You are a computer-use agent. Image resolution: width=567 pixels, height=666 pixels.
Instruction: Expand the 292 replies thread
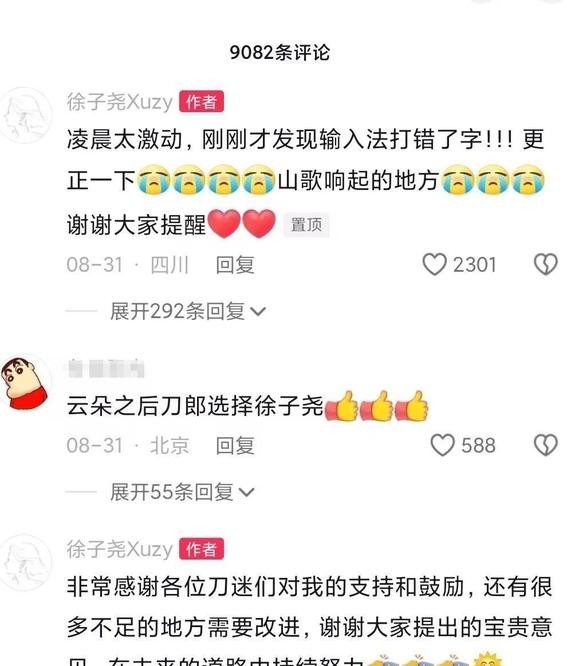[188, 311]
